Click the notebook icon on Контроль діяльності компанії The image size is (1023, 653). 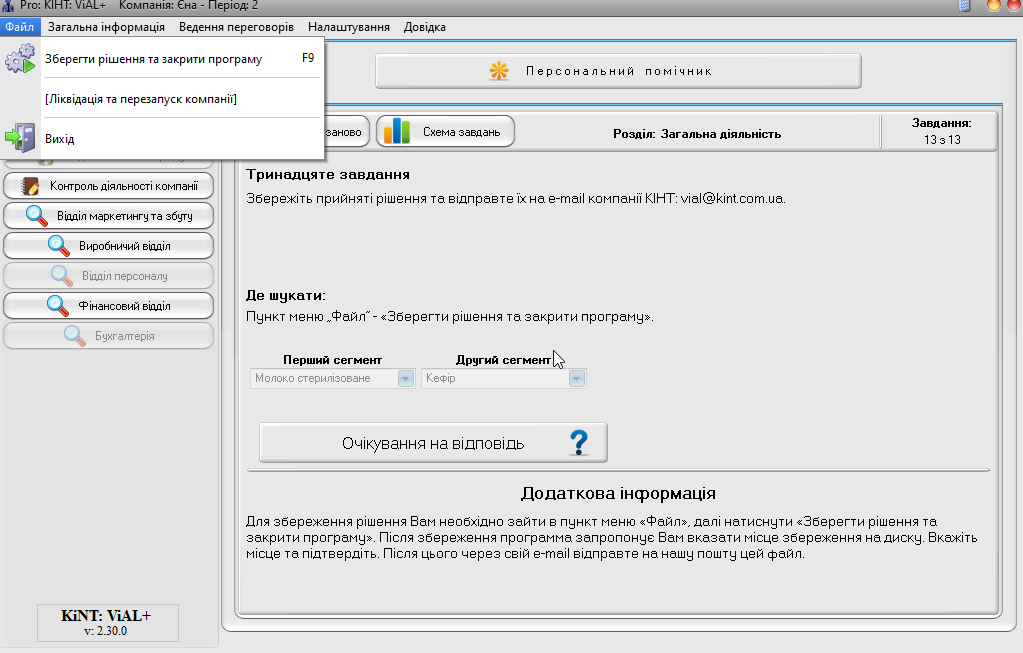[x=30, y=186]
